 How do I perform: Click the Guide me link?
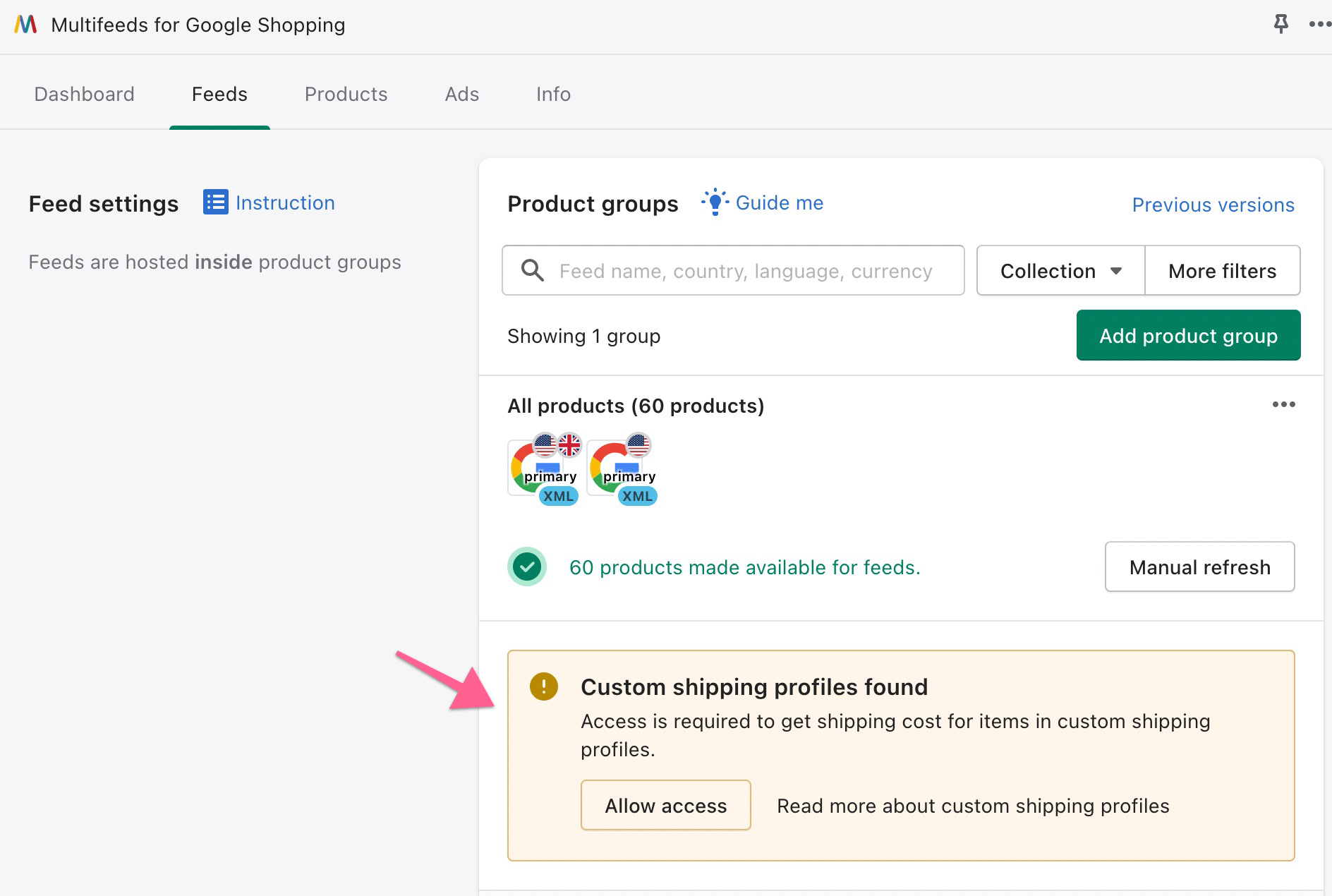780,202
